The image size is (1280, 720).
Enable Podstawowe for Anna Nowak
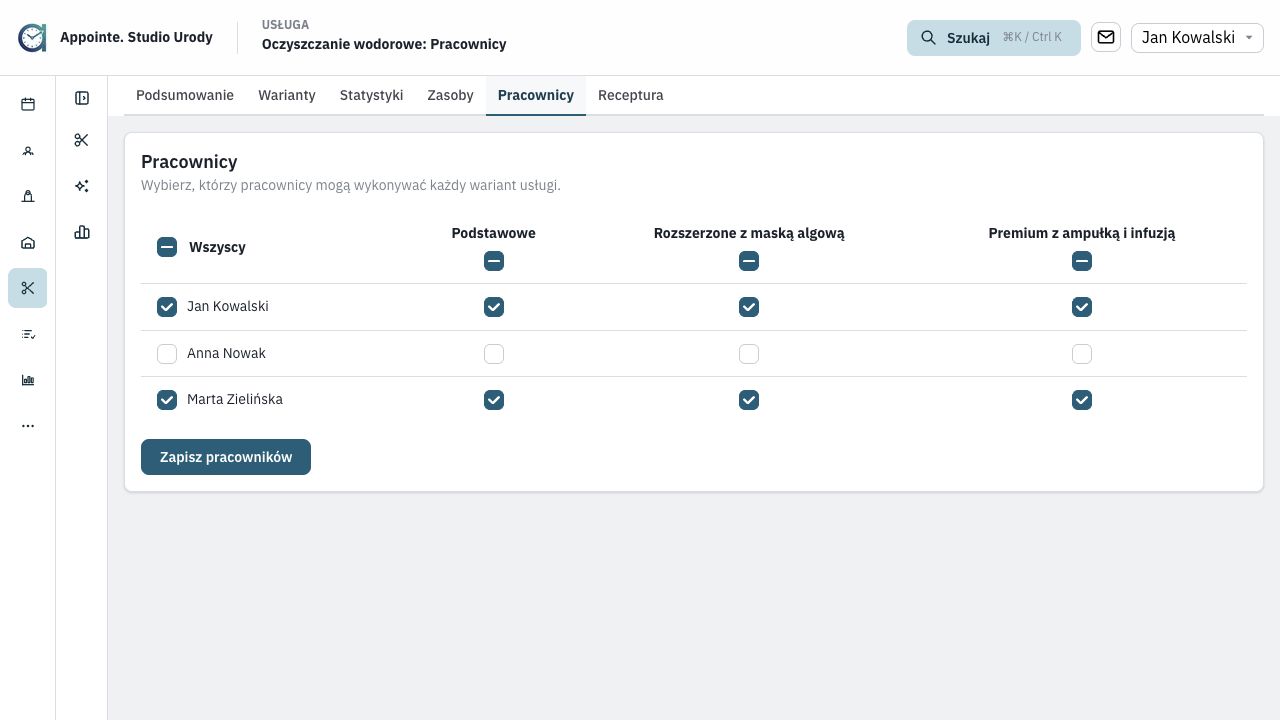(x=494, y=354)
